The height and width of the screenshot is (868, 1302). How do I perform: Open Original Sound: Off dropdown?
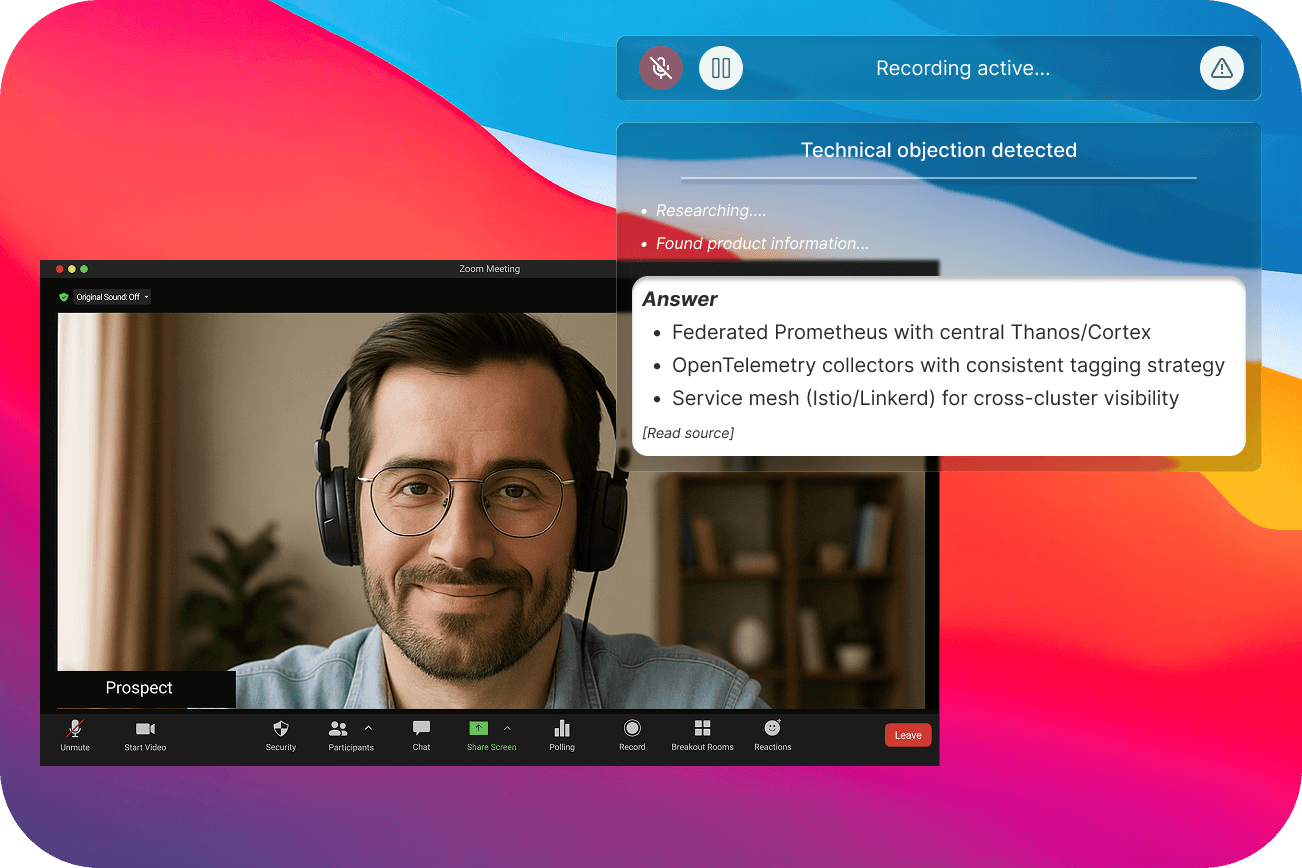point(112,297)
